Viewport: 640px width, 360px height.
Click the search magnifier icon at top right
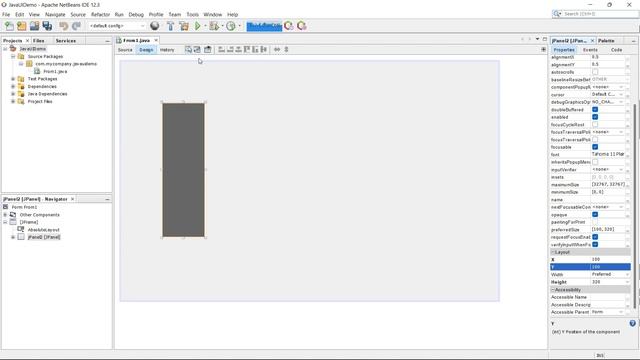[557, 14]
